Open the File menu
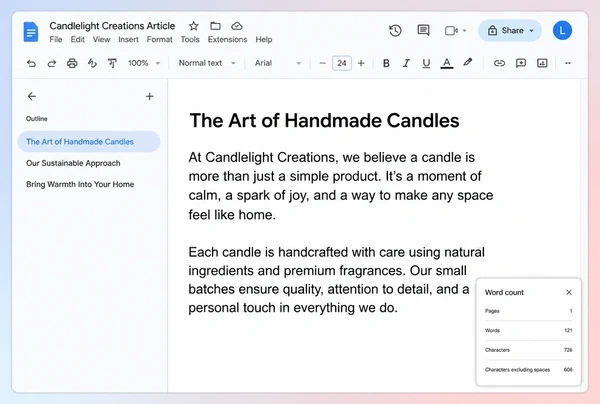Screen dimensions: 600x404 pos(56,39)
